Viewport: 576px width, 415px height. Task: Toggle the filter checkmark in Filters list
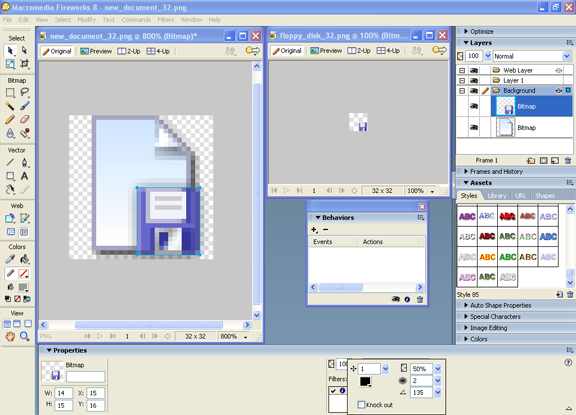click(333, 390)
